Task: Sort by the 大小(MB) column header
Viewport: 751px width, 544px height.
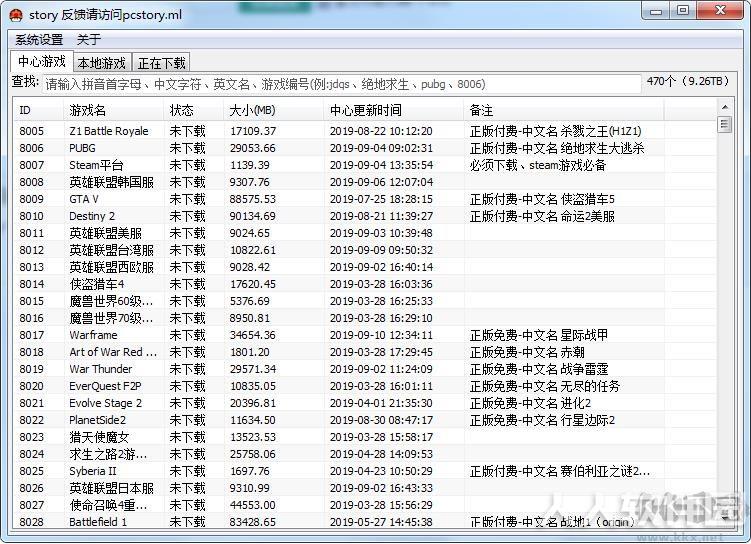Action: tap(273, 111)
